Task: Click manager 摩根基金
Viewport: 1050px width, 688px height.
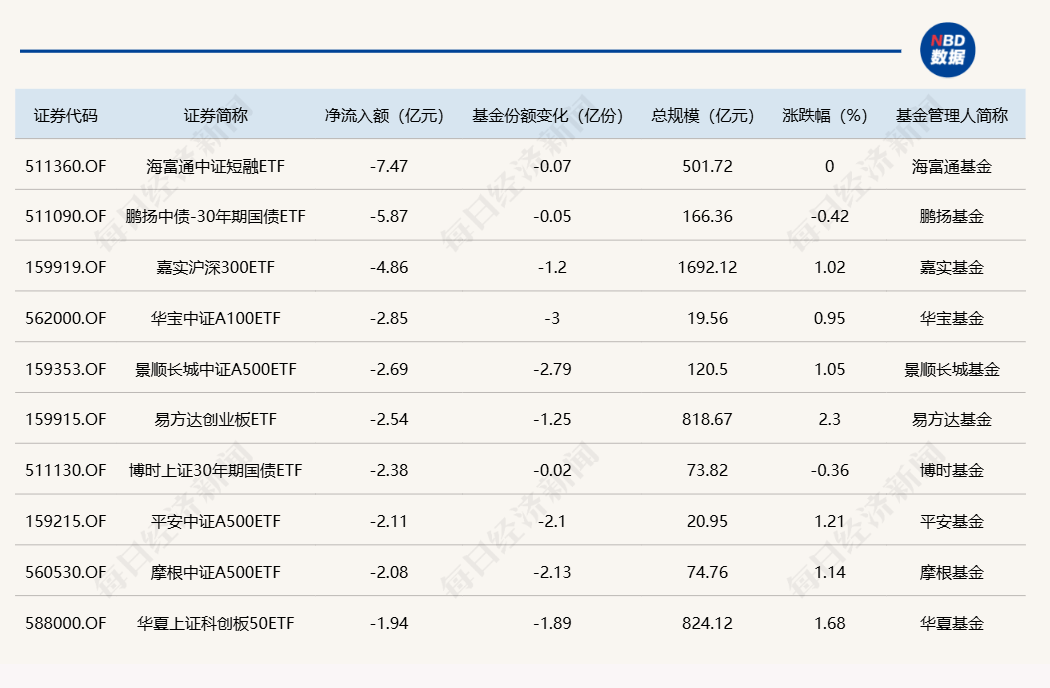Action: click(952, 572)
